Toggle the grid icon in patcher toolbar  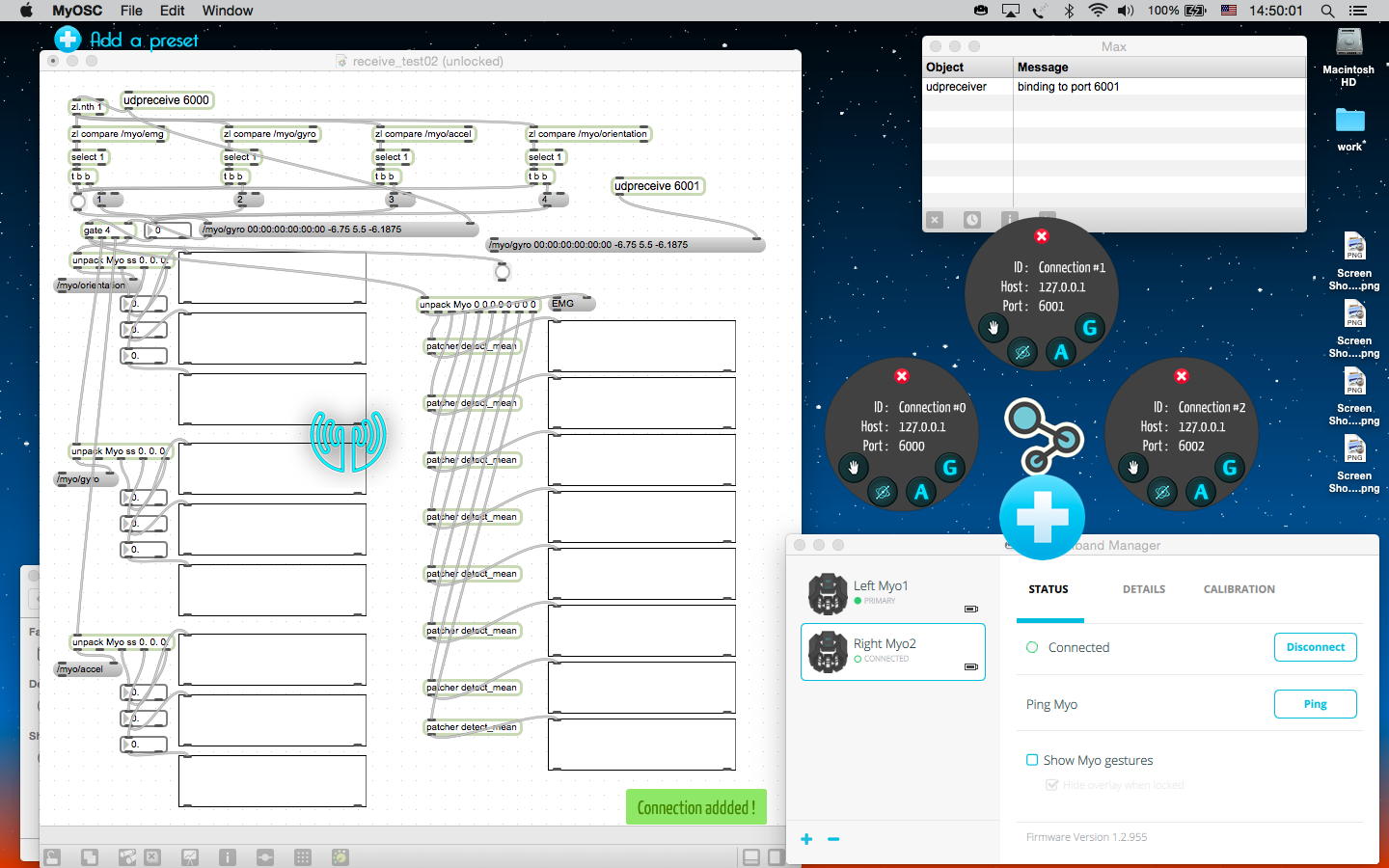click(x=303, y=856)
